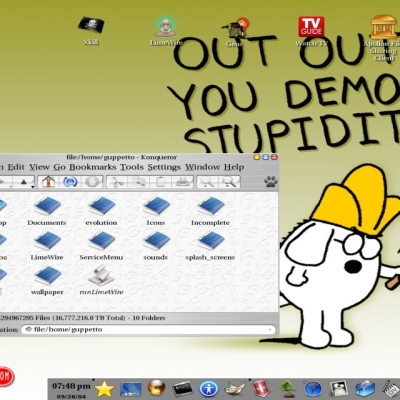Open the ServiceMenu folder
The height and width of the screenshot is (400, 400).
pyautogui.click(x=101, y=246)
